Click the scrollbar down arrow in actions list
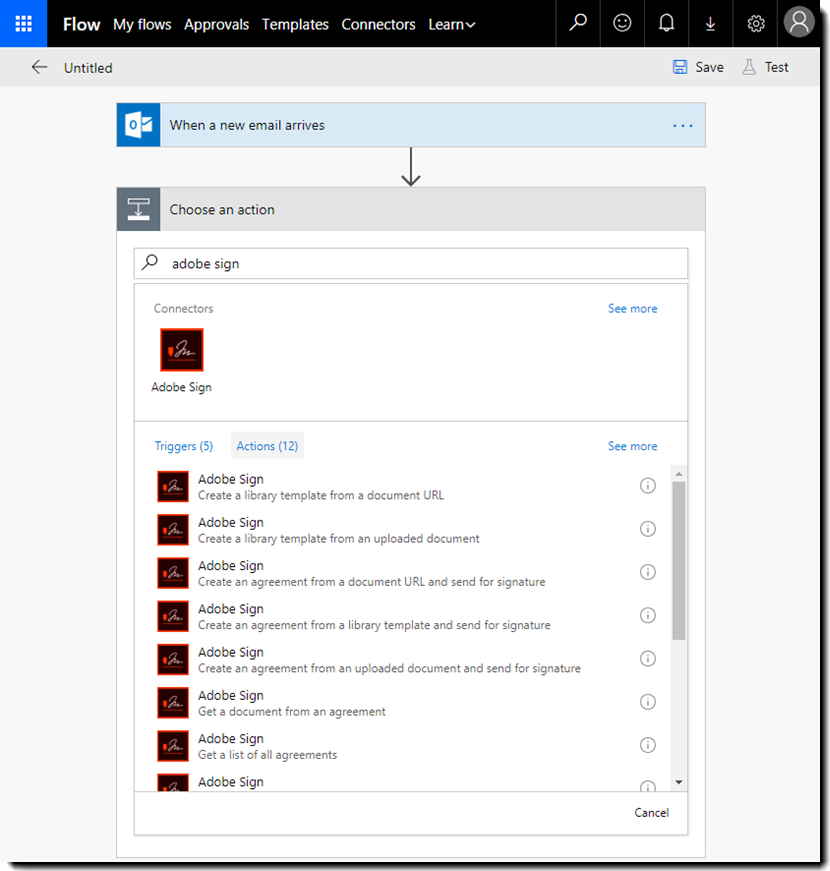 678,782
